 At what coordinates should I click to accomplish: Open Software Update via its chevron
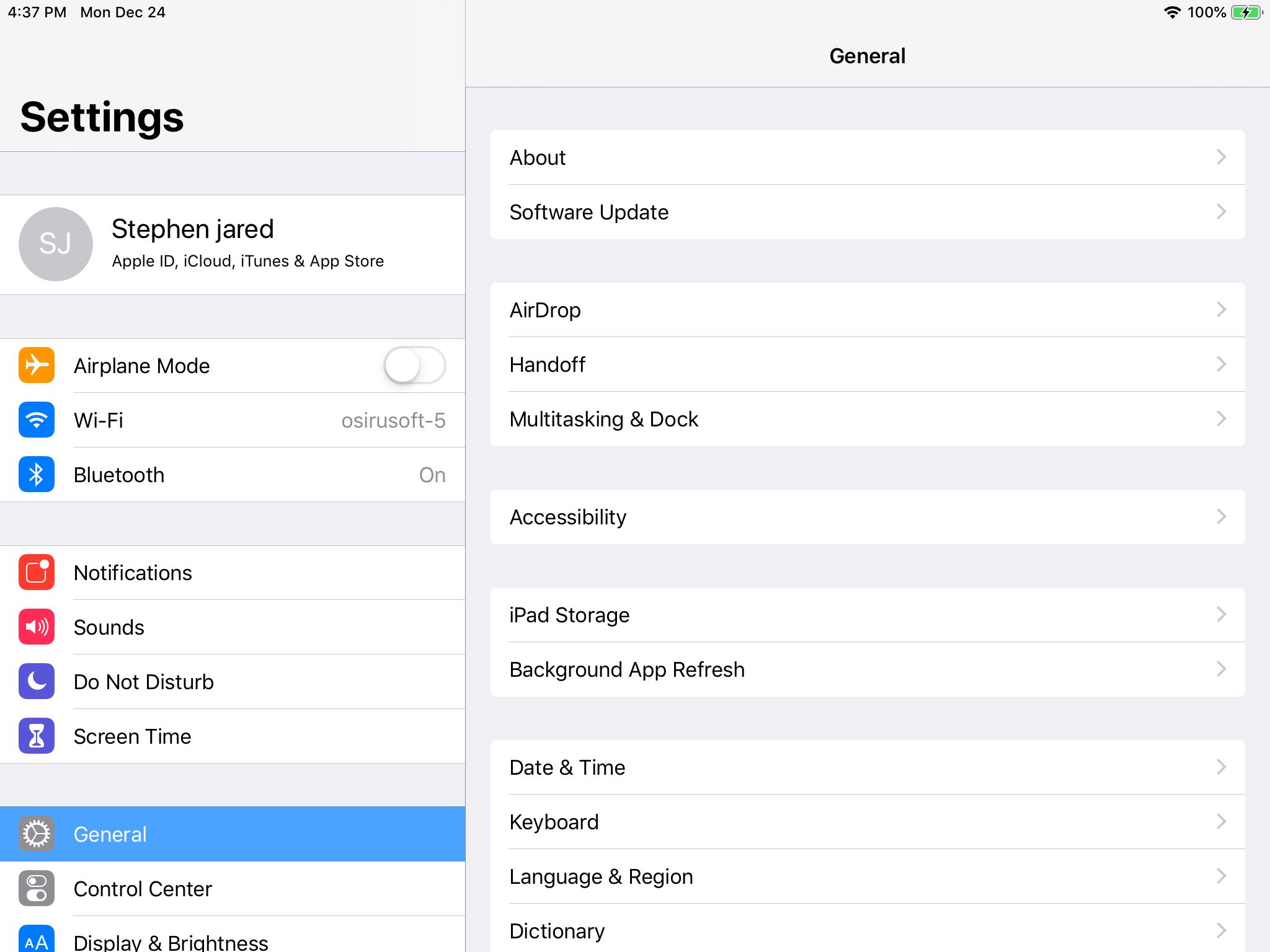[1221, 211]
